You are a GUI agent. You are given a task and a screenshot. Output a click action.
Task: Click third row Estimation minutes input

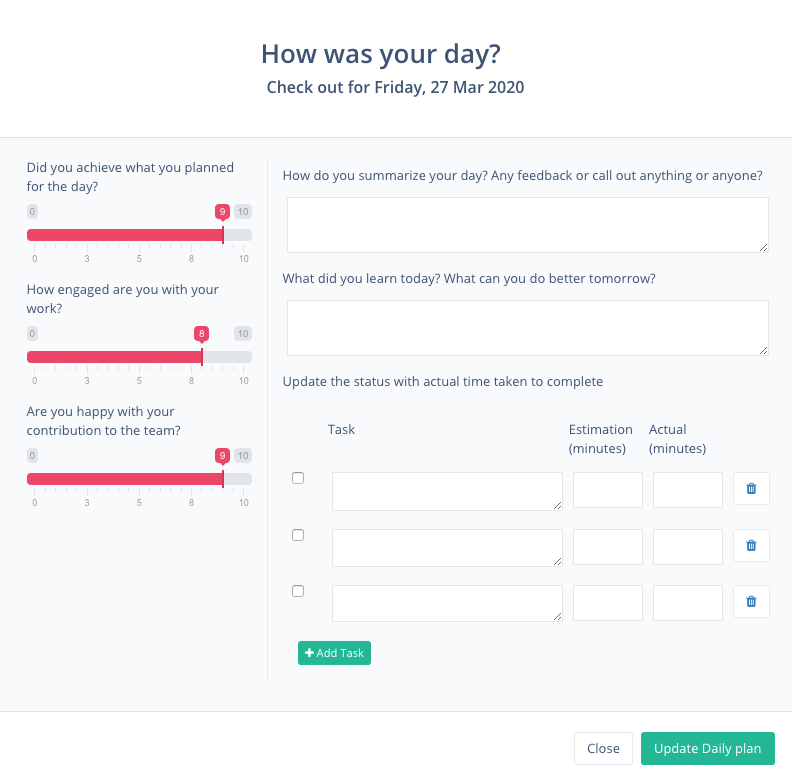point(607,603)
